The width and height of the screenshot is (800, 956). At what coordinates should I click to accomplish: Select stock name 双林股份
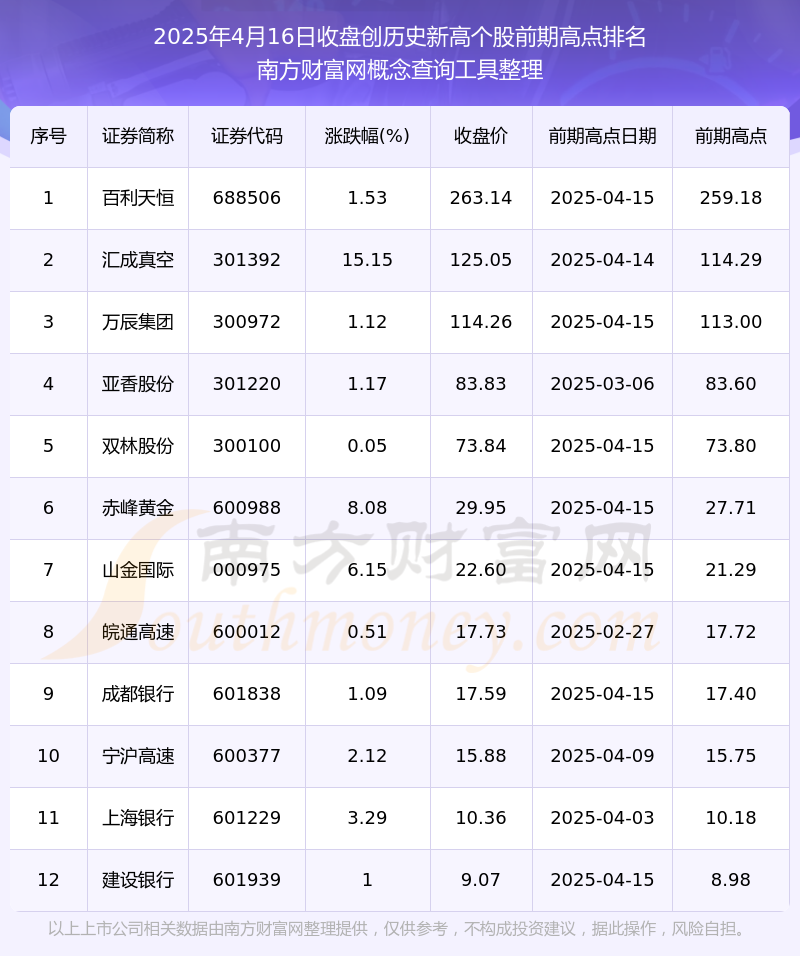click(138, 446)
